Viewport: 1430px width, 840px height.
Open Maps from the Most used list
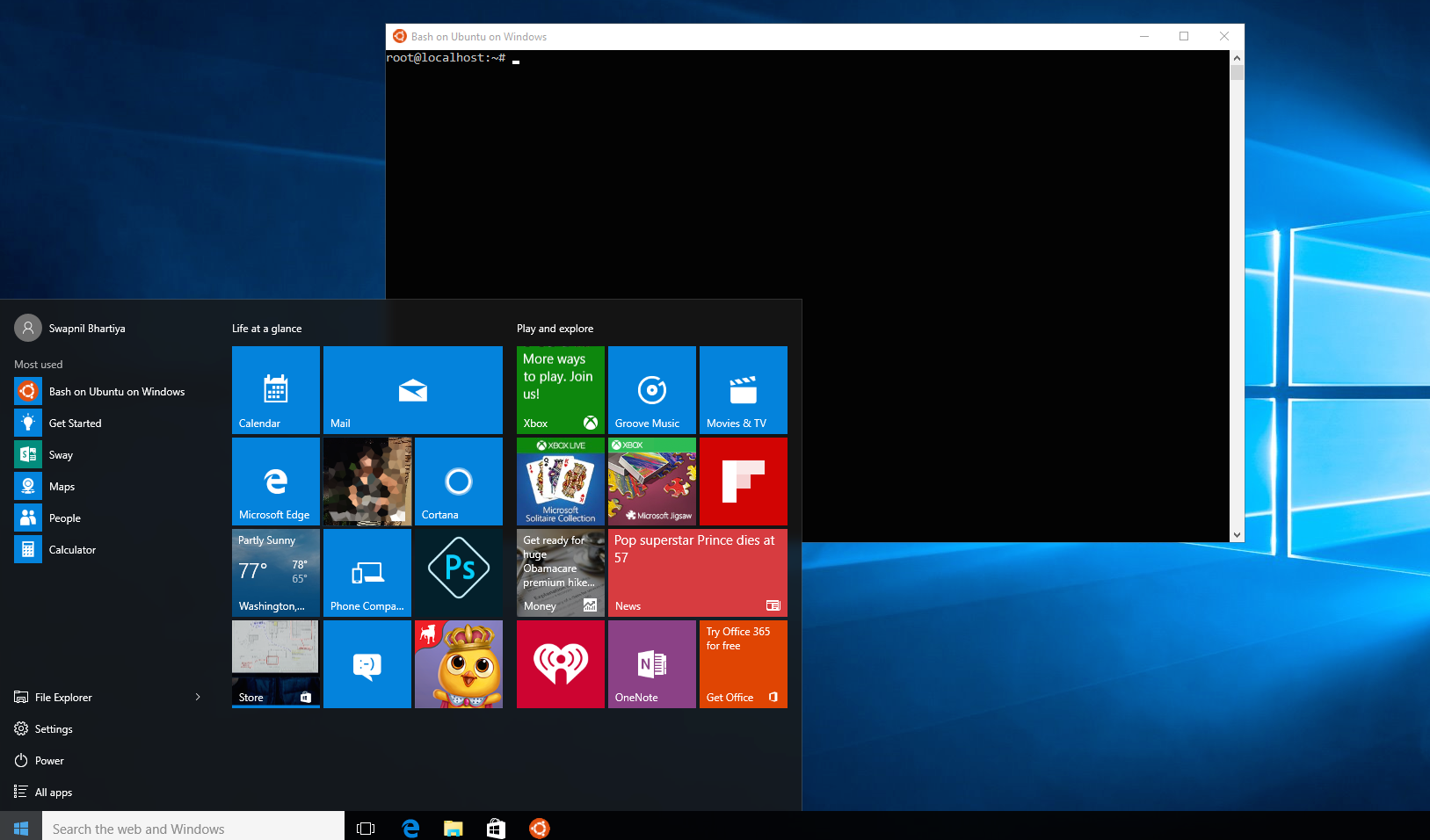coord(62,486)
